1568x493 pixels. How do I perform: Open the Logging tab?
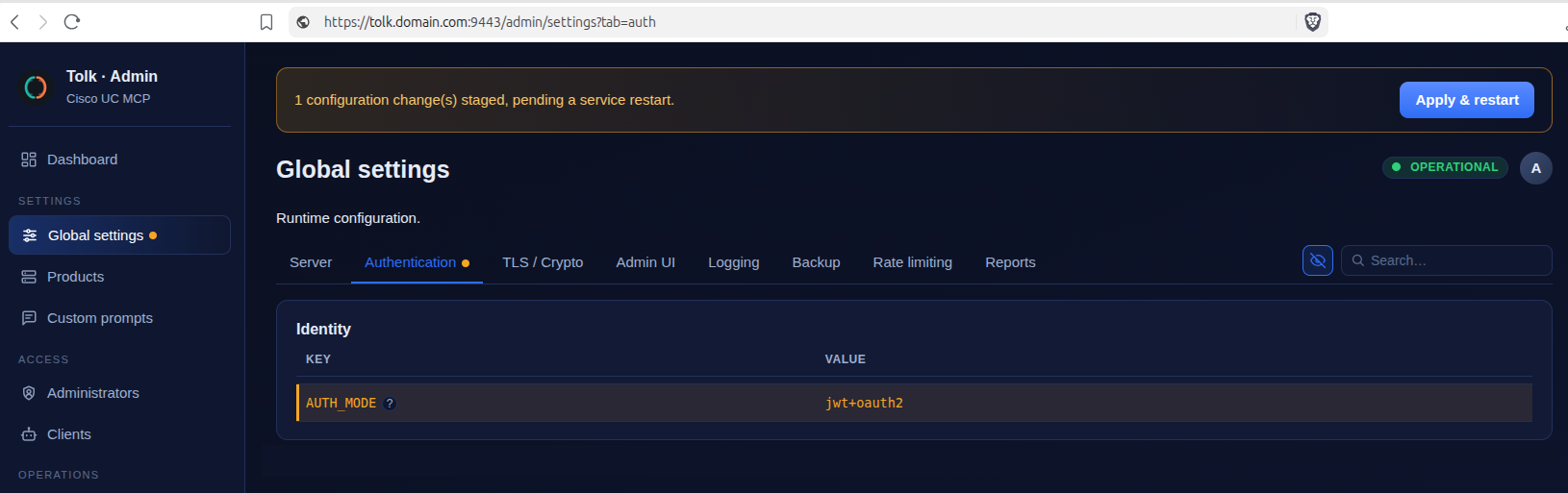(734, 262)
